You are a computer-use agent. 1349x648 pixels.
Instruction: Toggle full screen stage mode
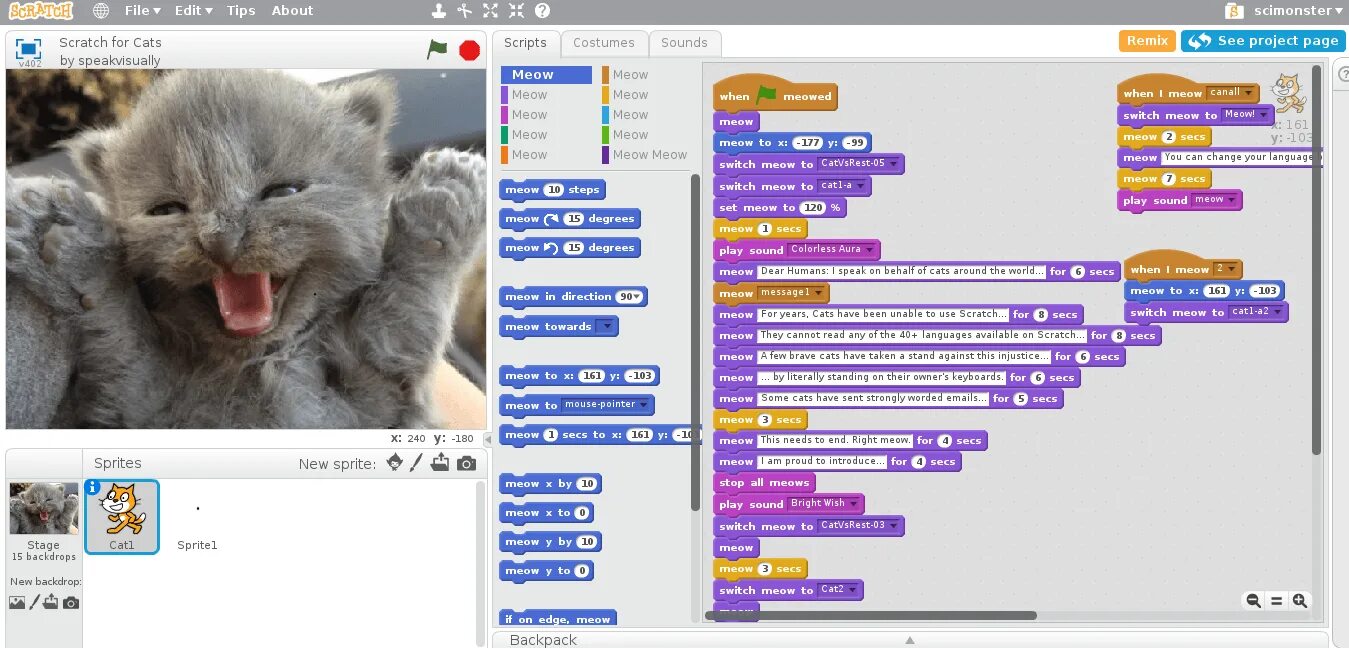click(x=28, y=48)
